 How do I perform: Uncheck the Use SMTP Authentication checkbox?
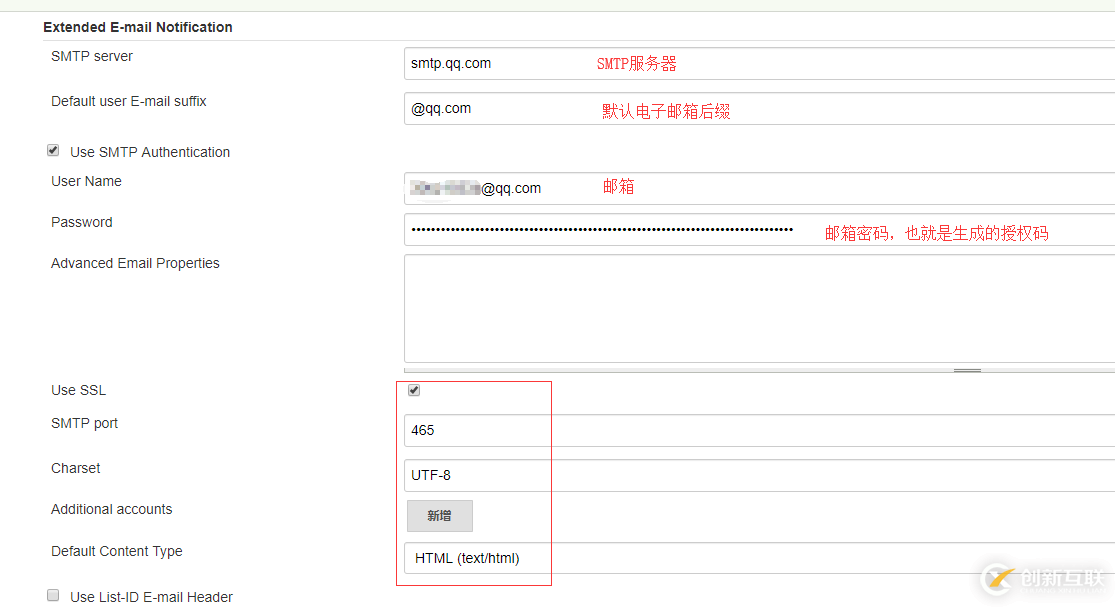click(x=53, y=150)
